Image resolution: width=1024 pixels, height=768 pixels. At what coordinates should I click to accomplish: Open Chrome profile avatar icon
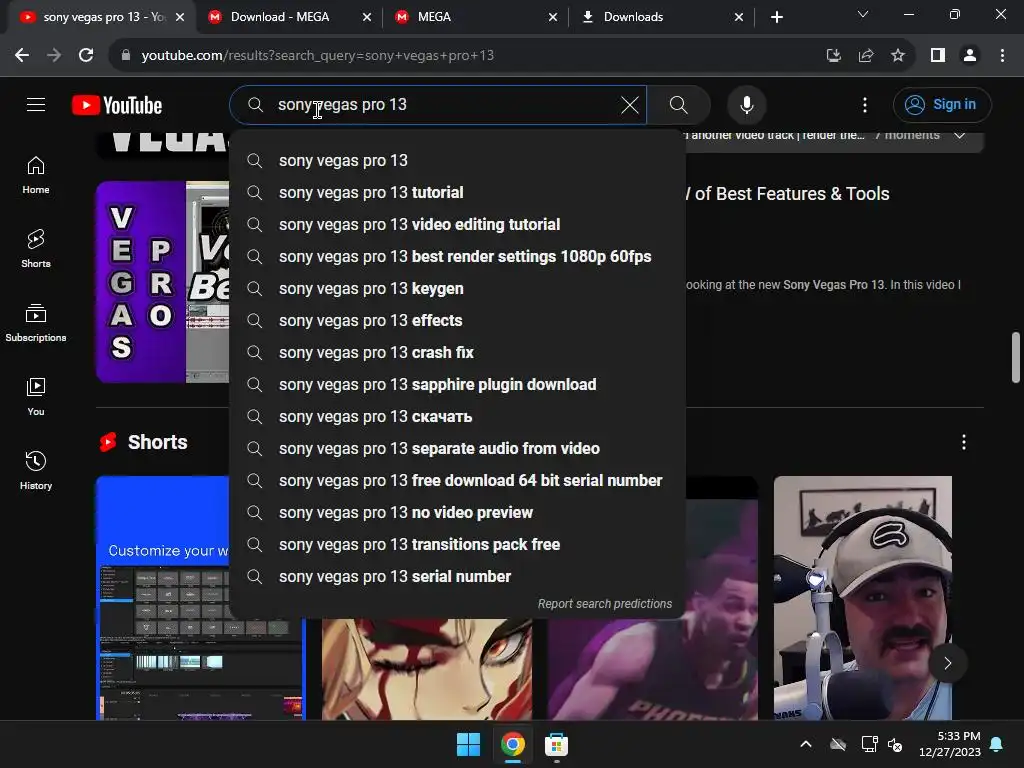click(x=970, y=56)
